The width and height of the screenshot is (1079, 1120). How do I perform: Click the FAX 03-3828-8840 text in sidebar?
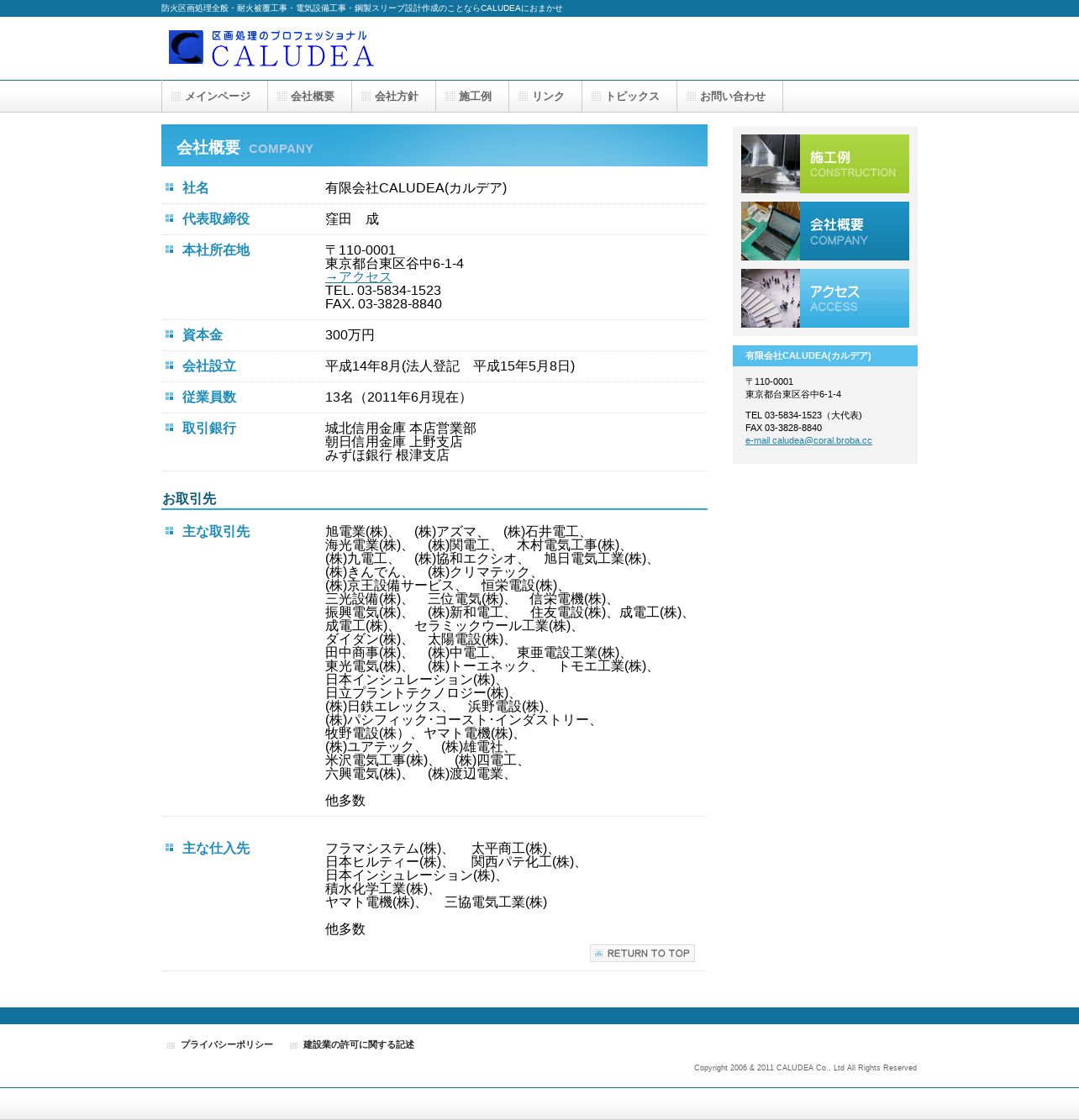[x=783, y=428]
